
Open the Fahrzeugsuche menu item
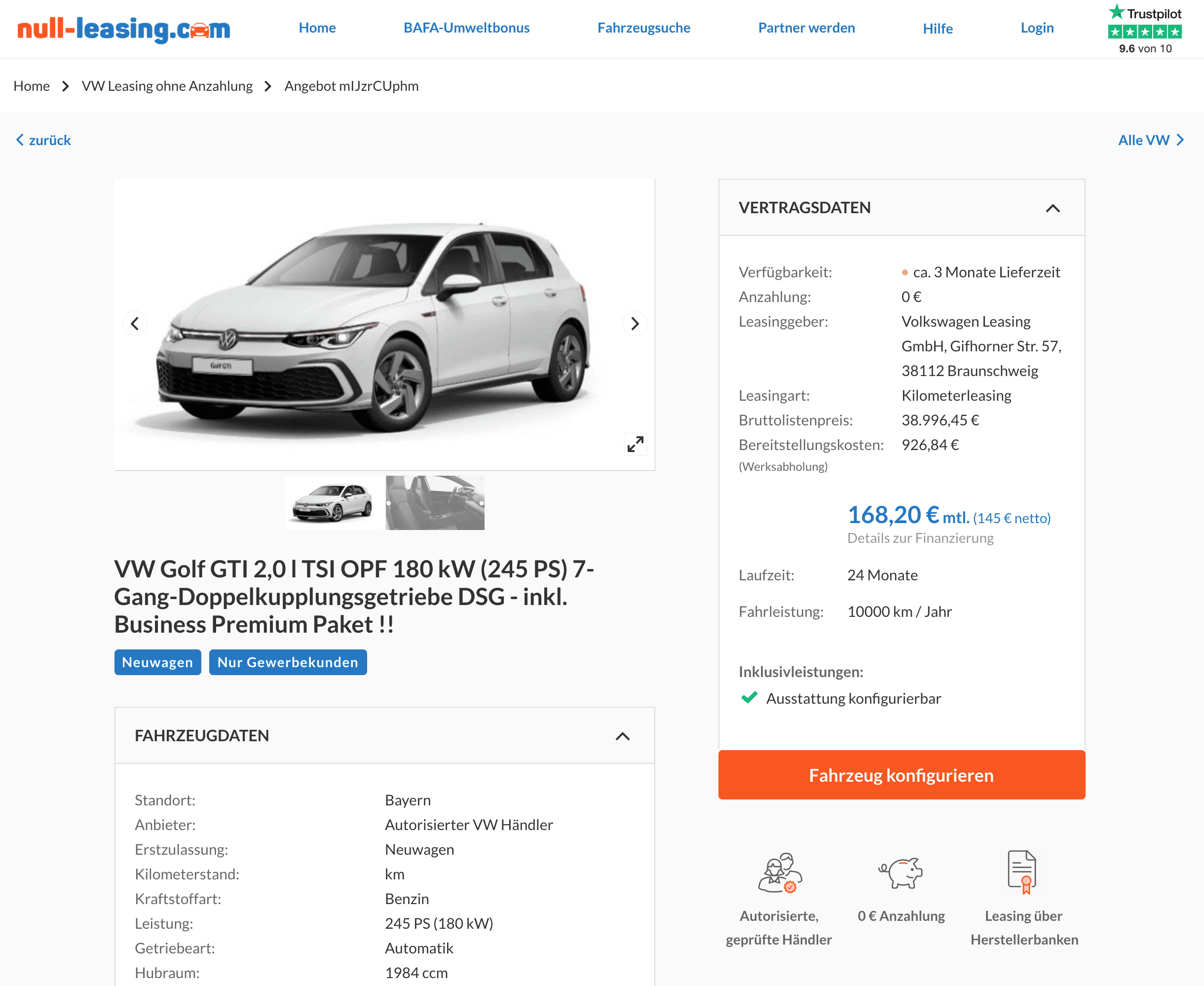click(x=643, y=28)
